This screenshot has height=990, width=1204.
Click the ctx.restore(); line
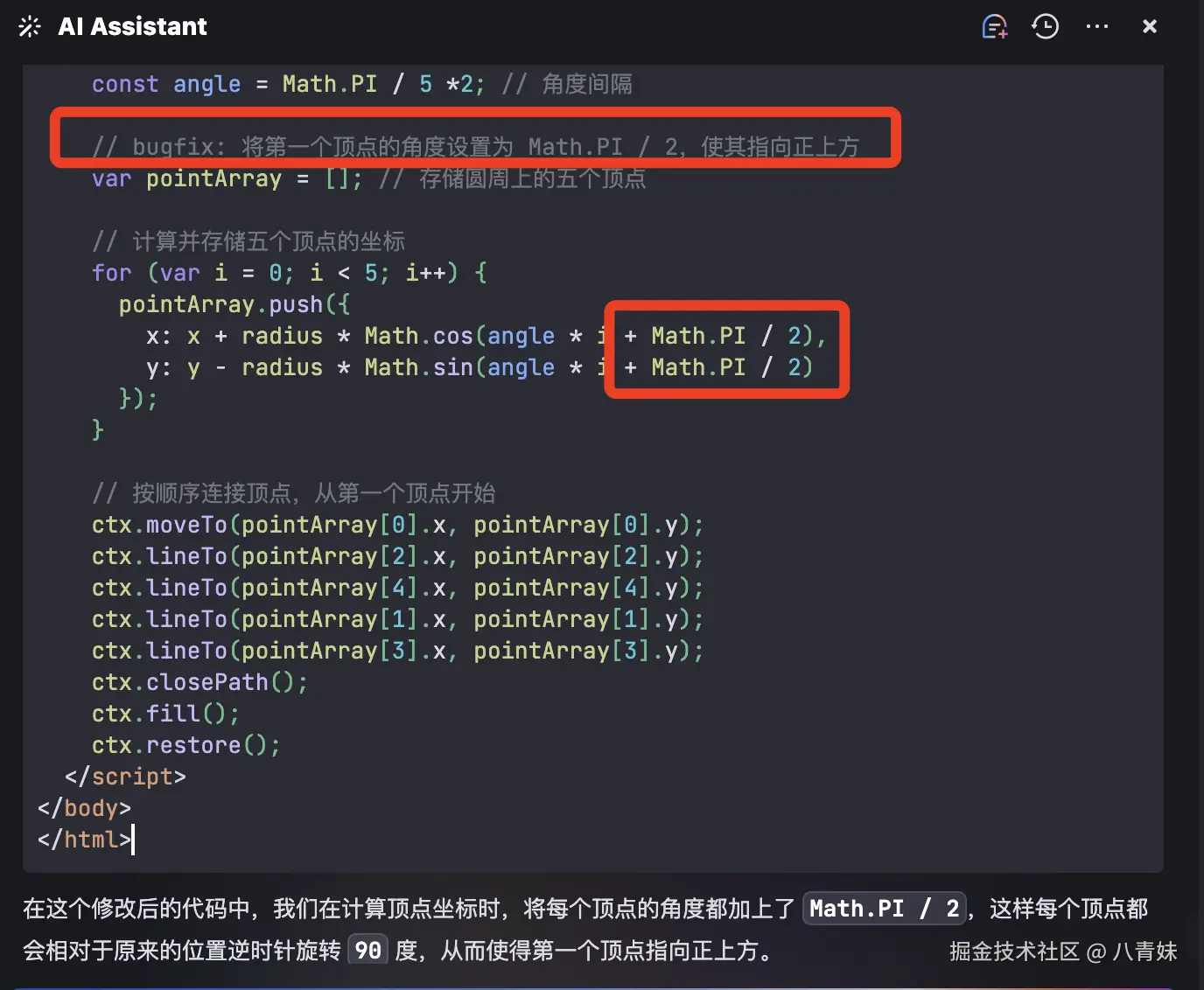(x=186, y=745)
